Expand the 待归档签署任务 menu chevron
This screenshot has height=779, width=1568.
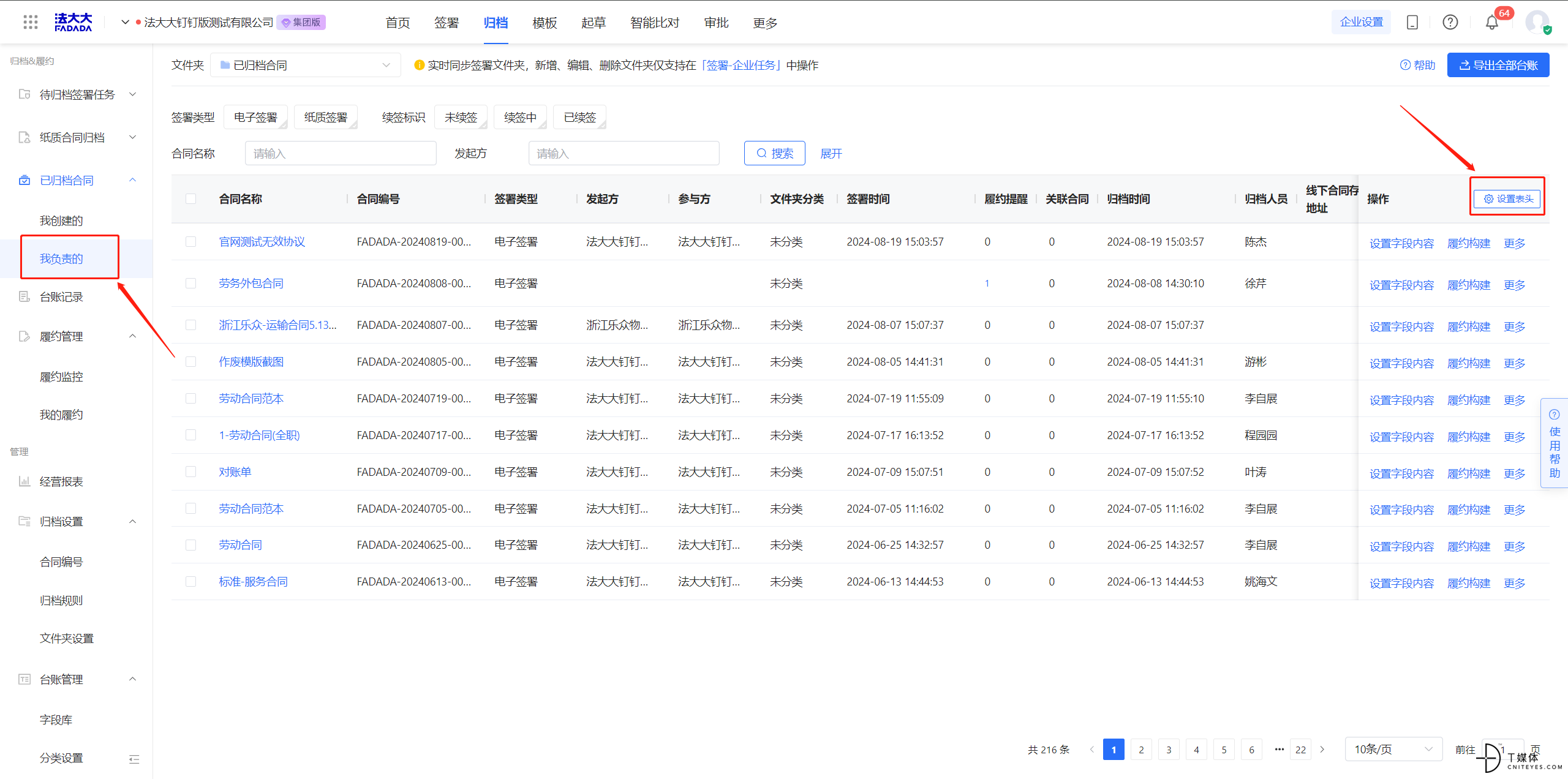pyautogui.click(x=133, y=94)
